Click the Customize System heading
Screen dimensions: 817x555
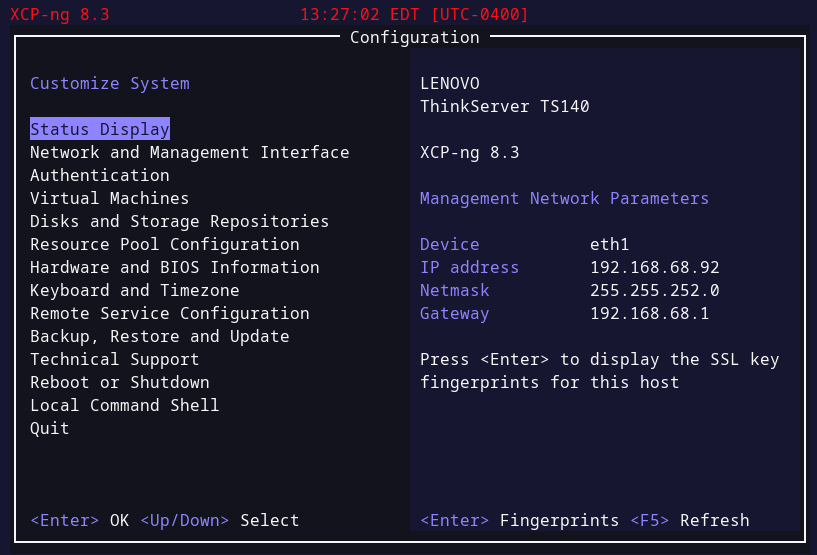coord(109,83)
